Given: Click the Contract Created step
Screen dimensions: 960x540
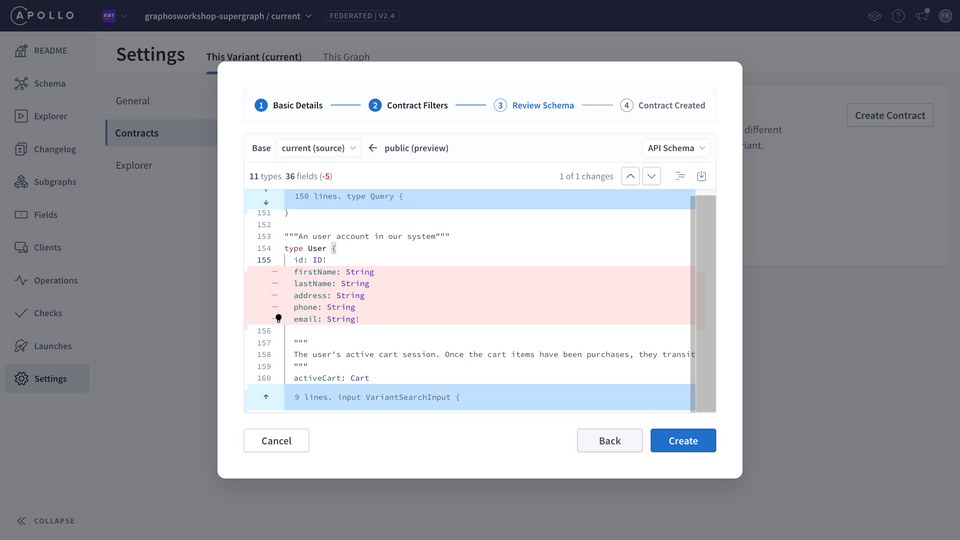Looking at the screenshot, I should [662, 105].
